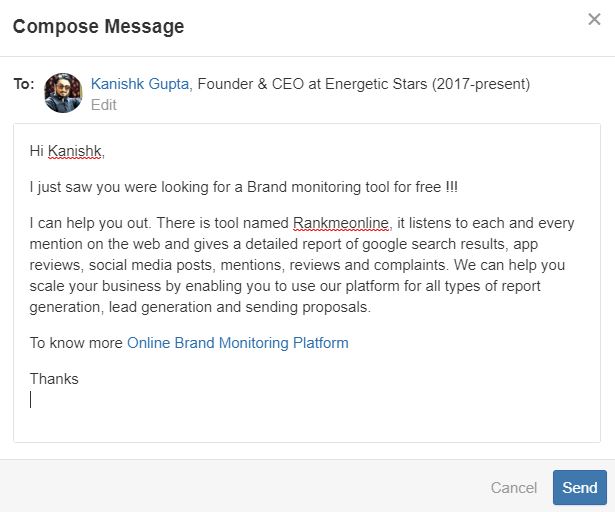Viewport: 615px width, 512px height.
Task: Cancel the message
Action: 513,488
